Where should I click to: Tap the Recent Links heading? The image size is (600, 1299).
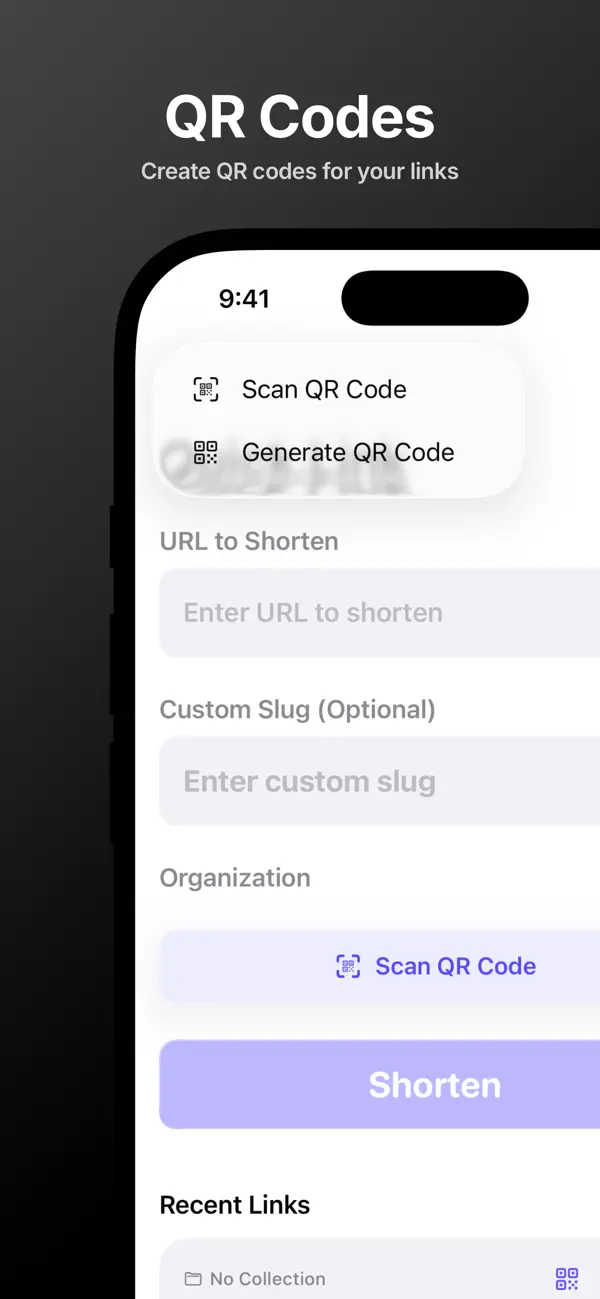(235, 1204)
